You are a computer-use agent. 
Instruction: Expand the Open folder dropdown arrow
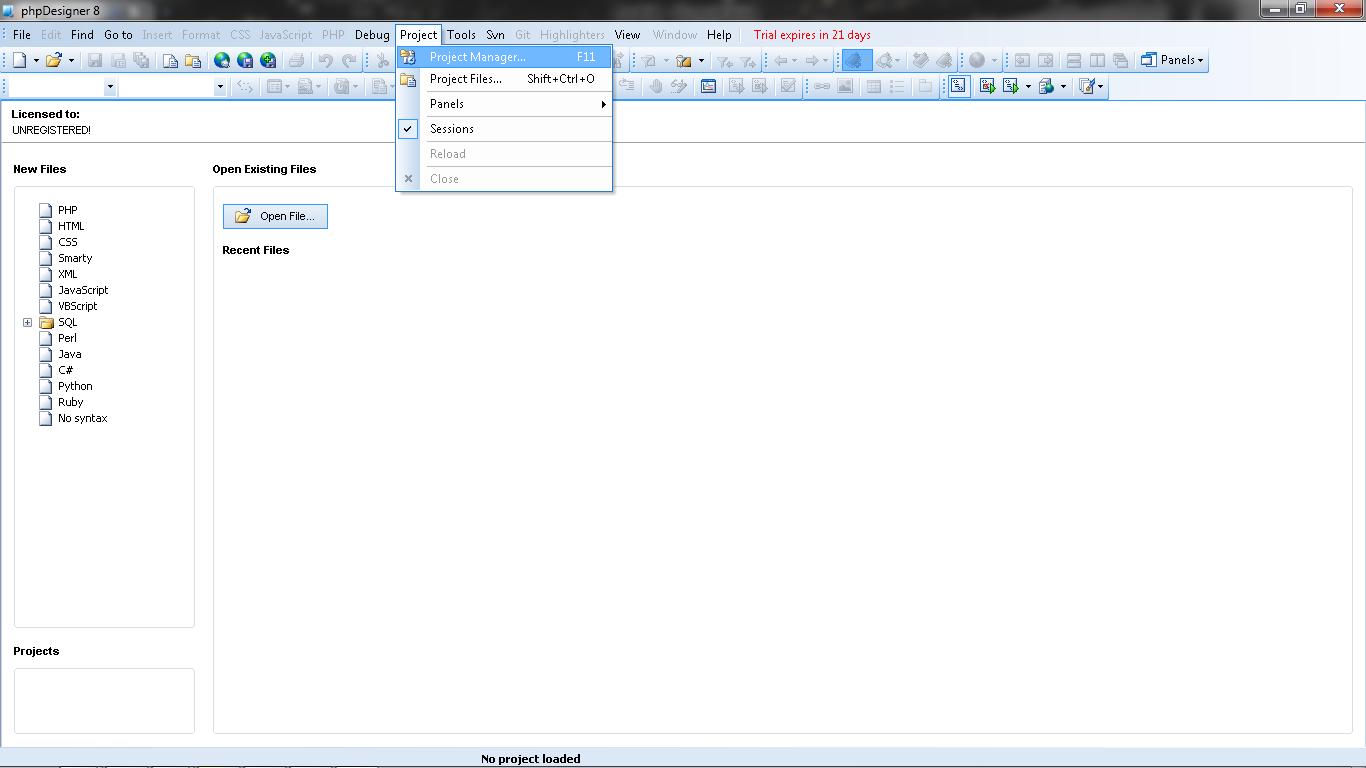[71, 60]
